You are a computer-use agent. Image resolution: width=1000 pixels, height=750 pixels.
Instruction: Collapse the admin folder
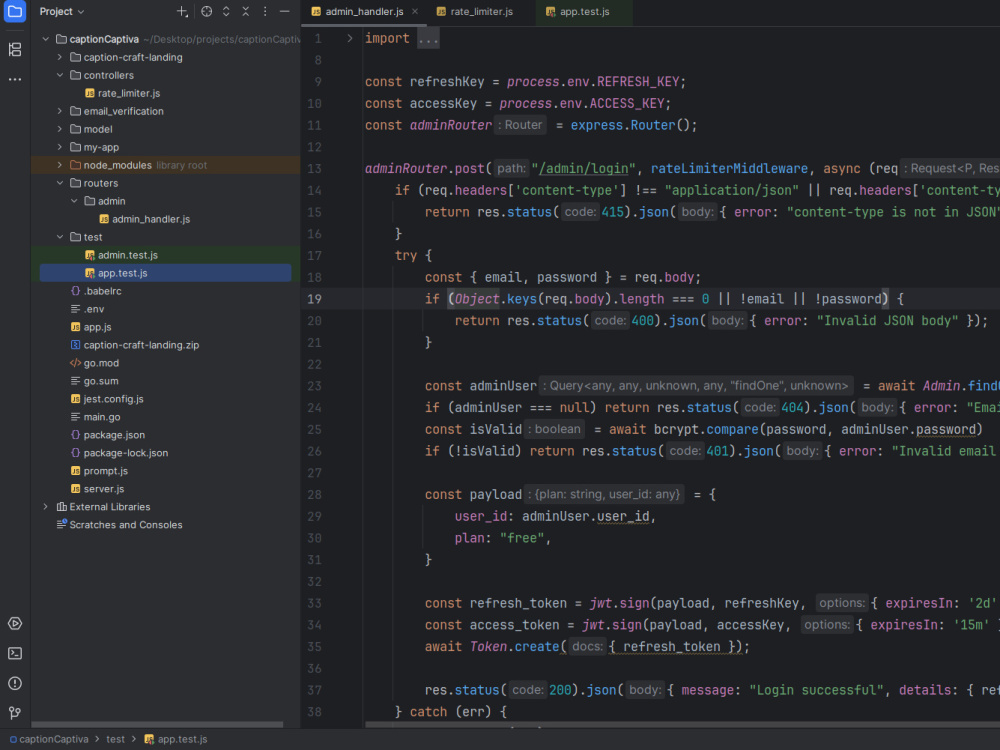click(x=74, y=201)
